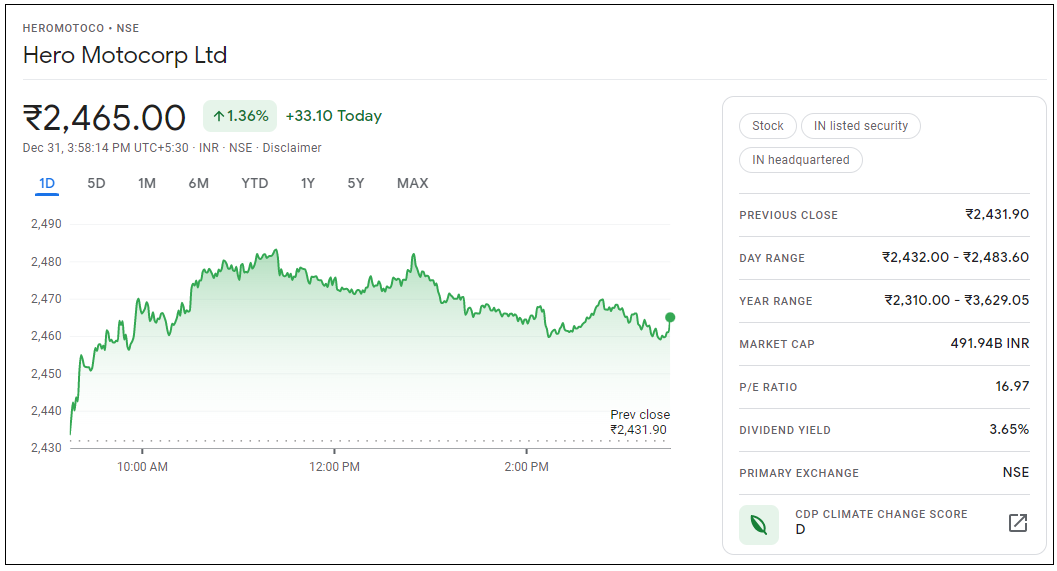Click the YEAR RANGE row label
Image resolution: width=1057 pixels, height=571 pixels.
776,301
